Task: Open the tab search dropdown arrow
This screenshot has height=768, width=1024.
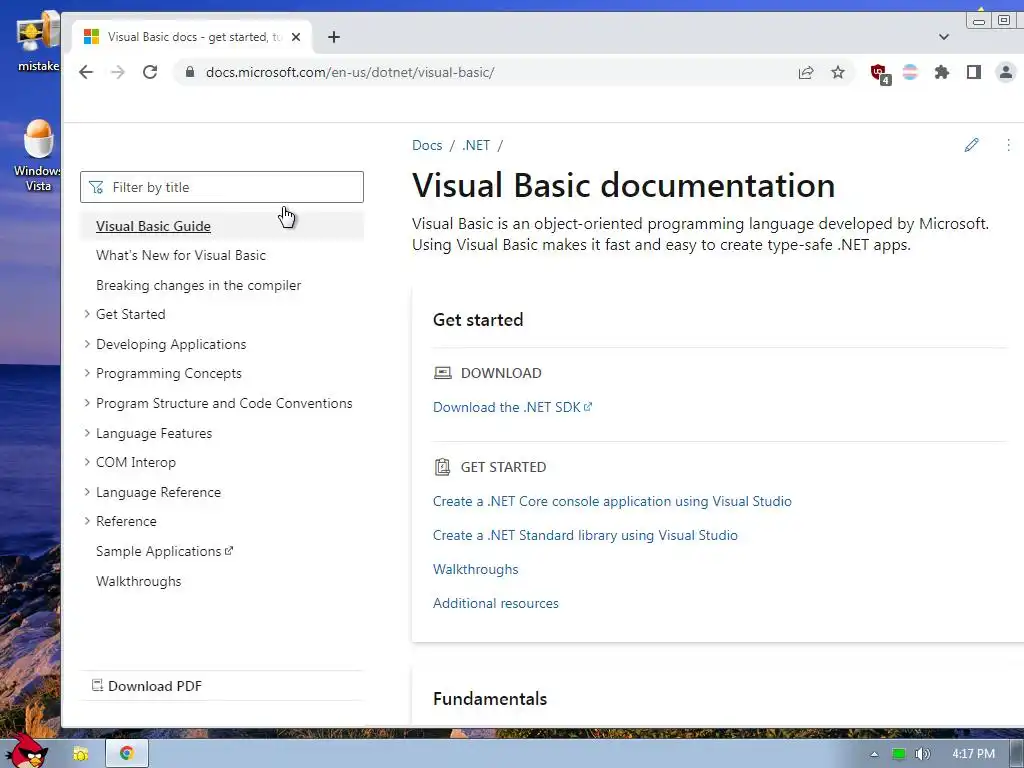Action: tap(944, 37)
